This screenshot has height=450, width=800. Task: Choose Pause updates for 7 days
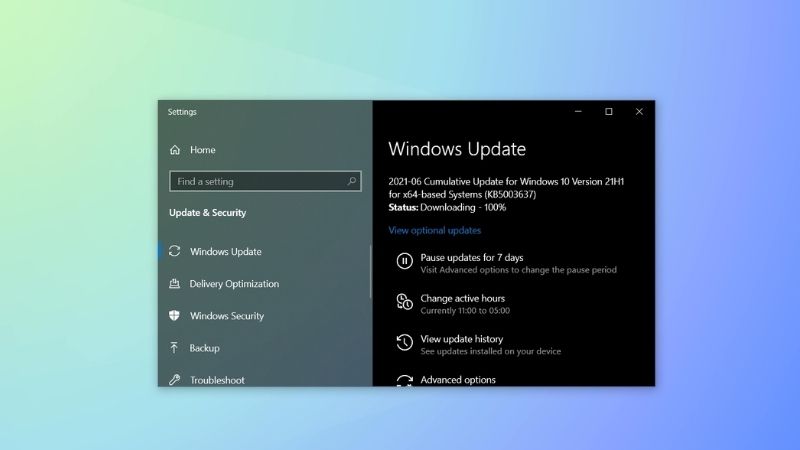(472, 258)
